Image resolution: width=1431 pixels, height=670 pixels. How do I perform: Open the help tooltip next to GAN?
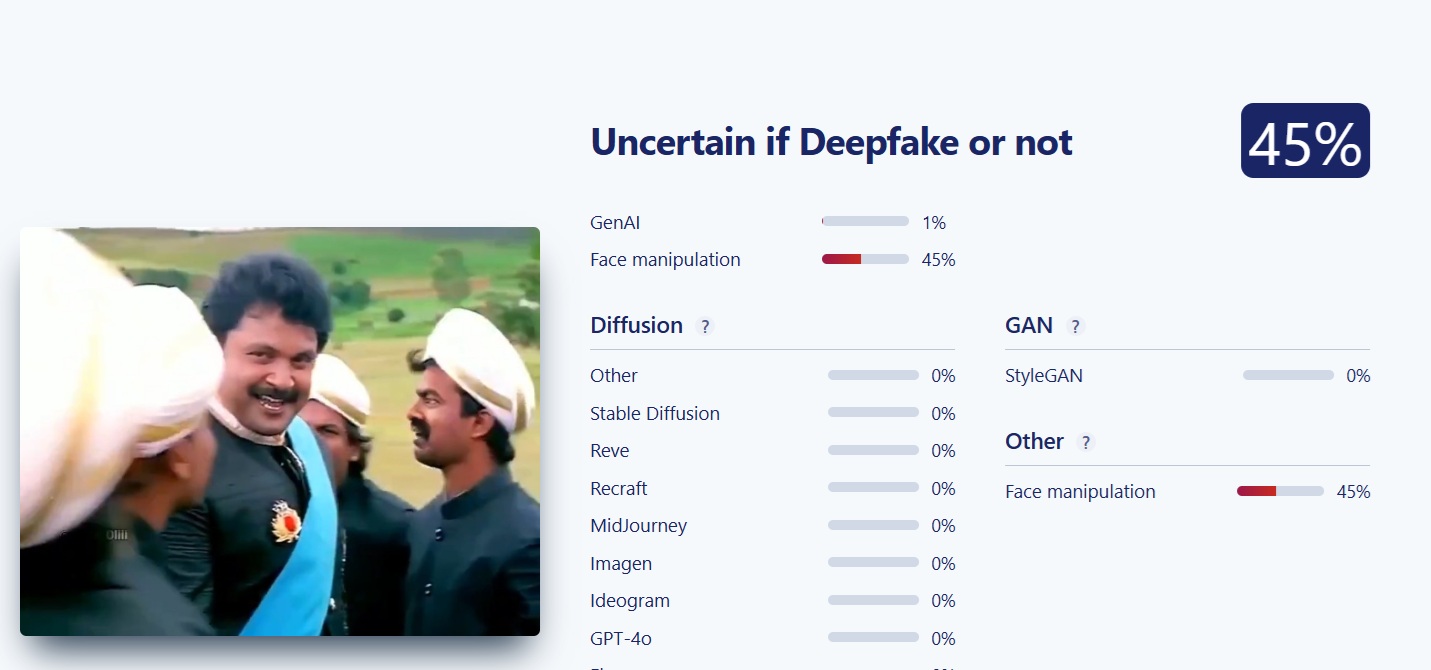1075,326
